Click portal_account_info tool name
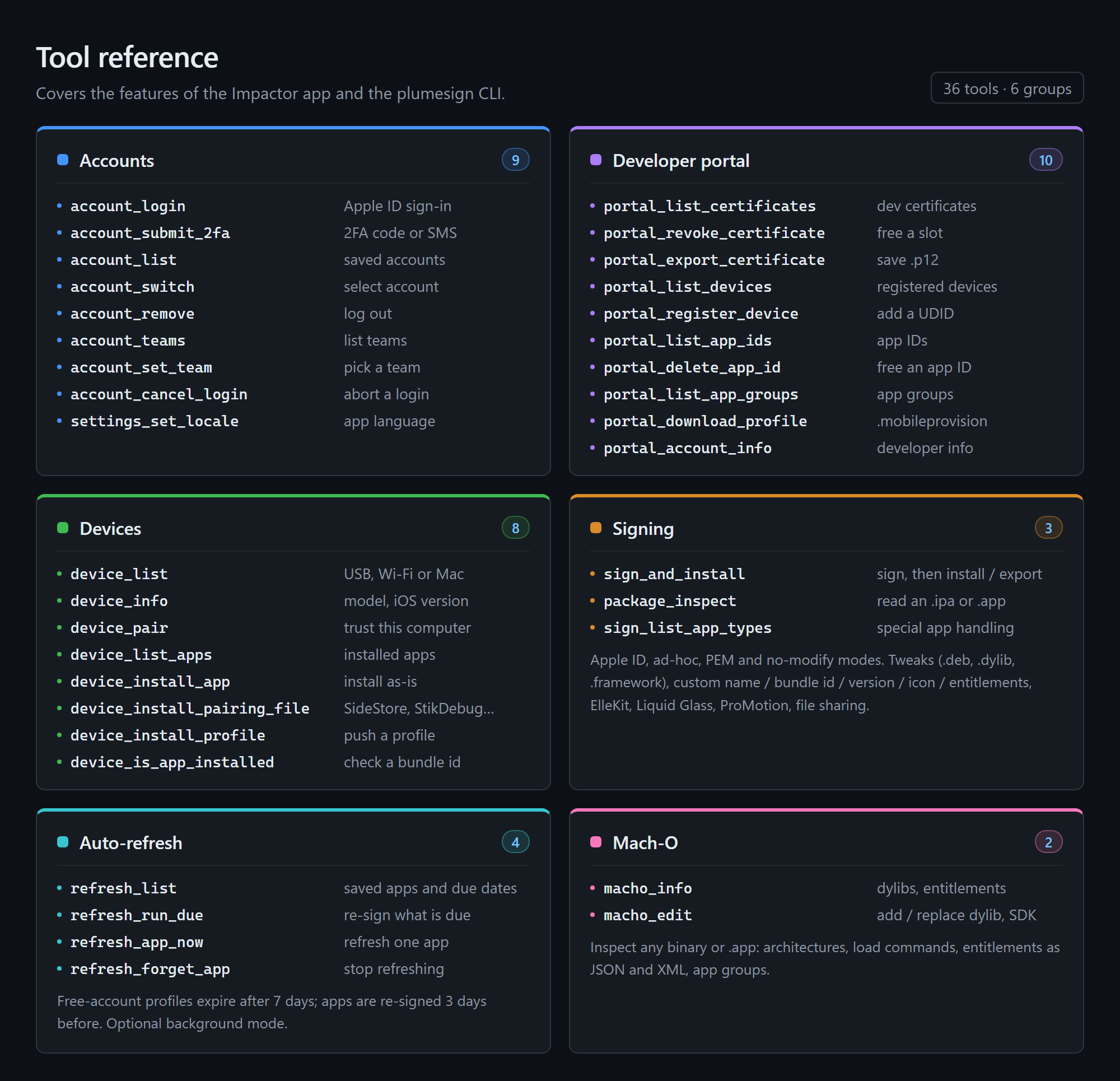 click(688, 448)
